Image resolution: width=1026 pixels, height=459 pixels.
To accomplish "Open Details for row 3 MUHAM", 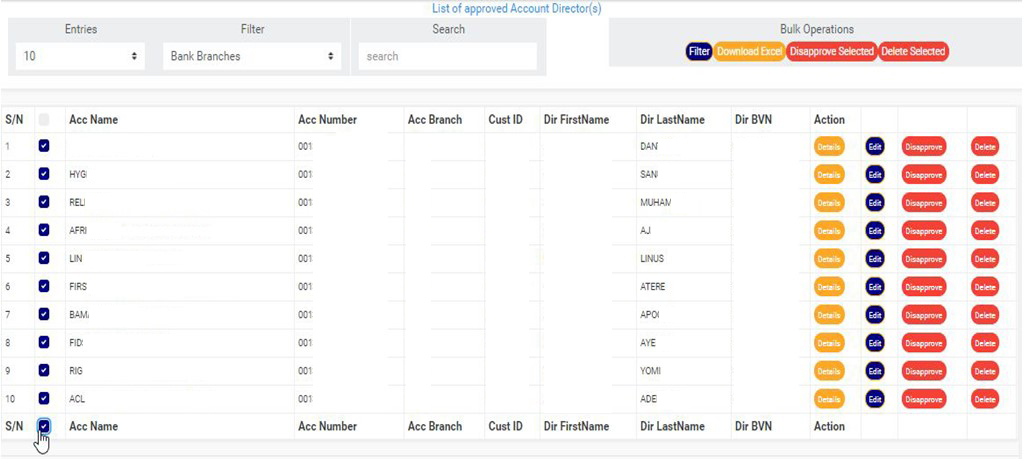I will click(828, 203).
